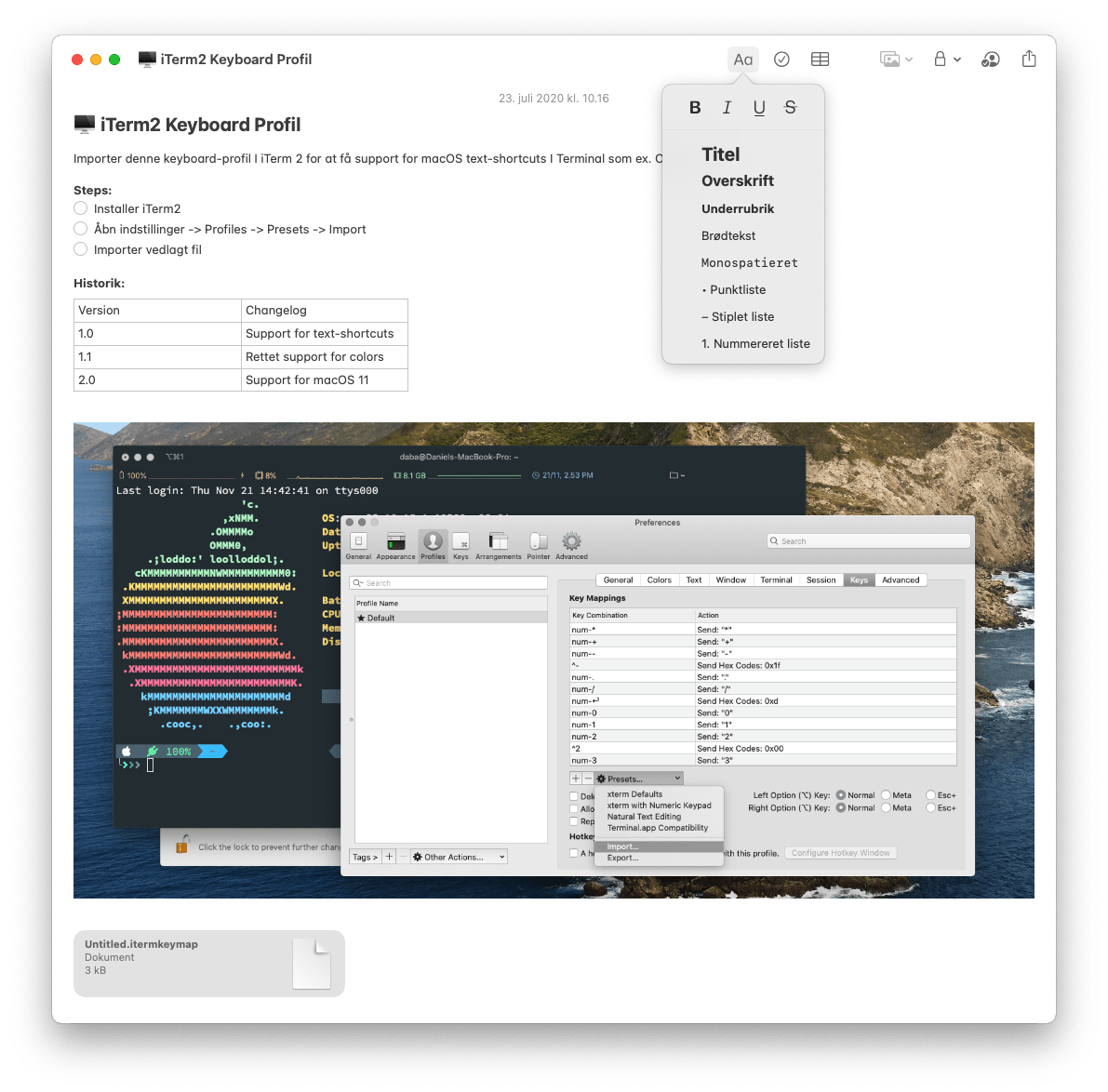The height and width of the screenshot is (1092, 1108).
Task: Select Left Option Key 'Meta' radio in screenshot
Action: [886, 795]
